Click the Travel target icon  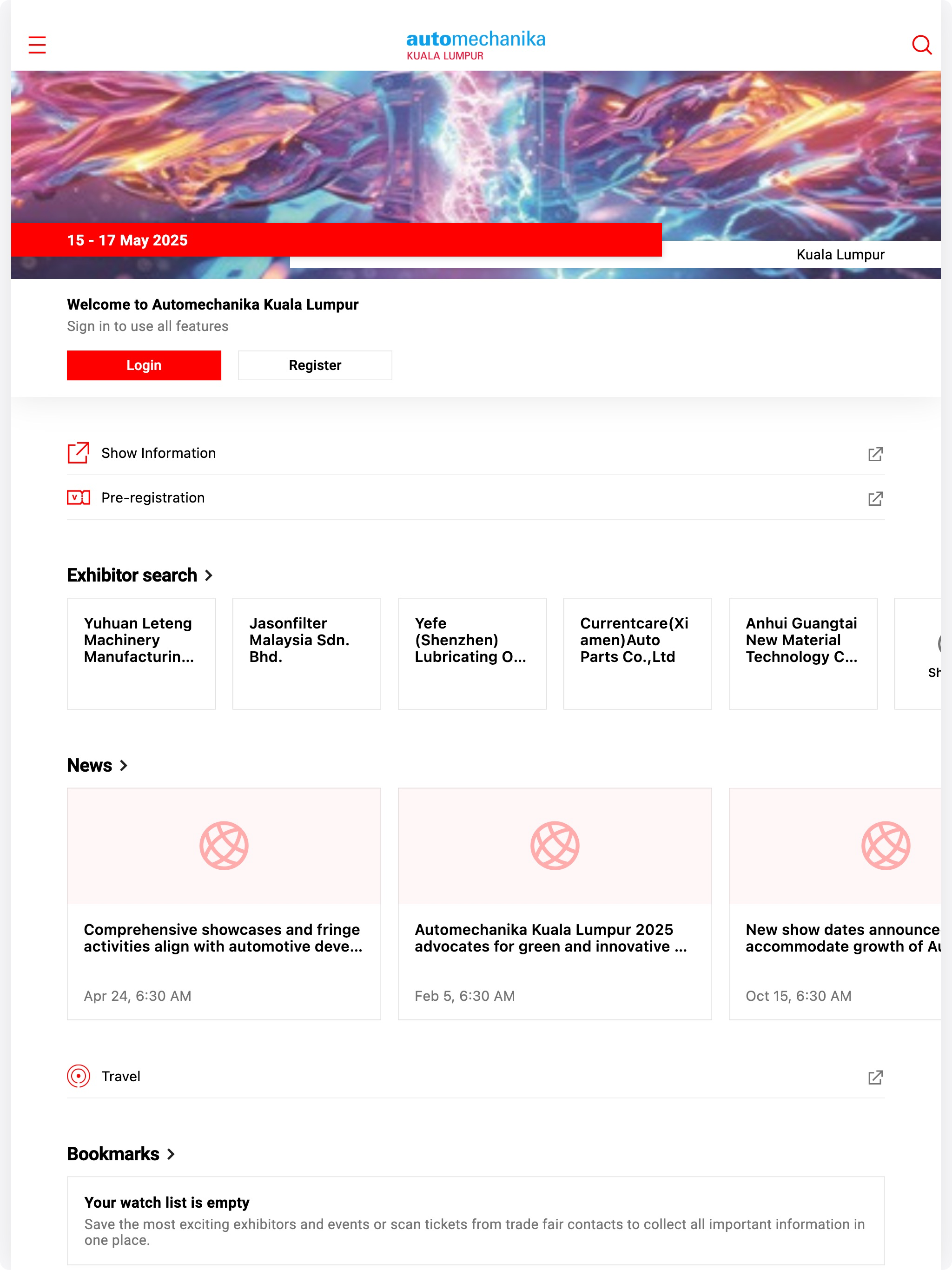(x=78, y=1076)
